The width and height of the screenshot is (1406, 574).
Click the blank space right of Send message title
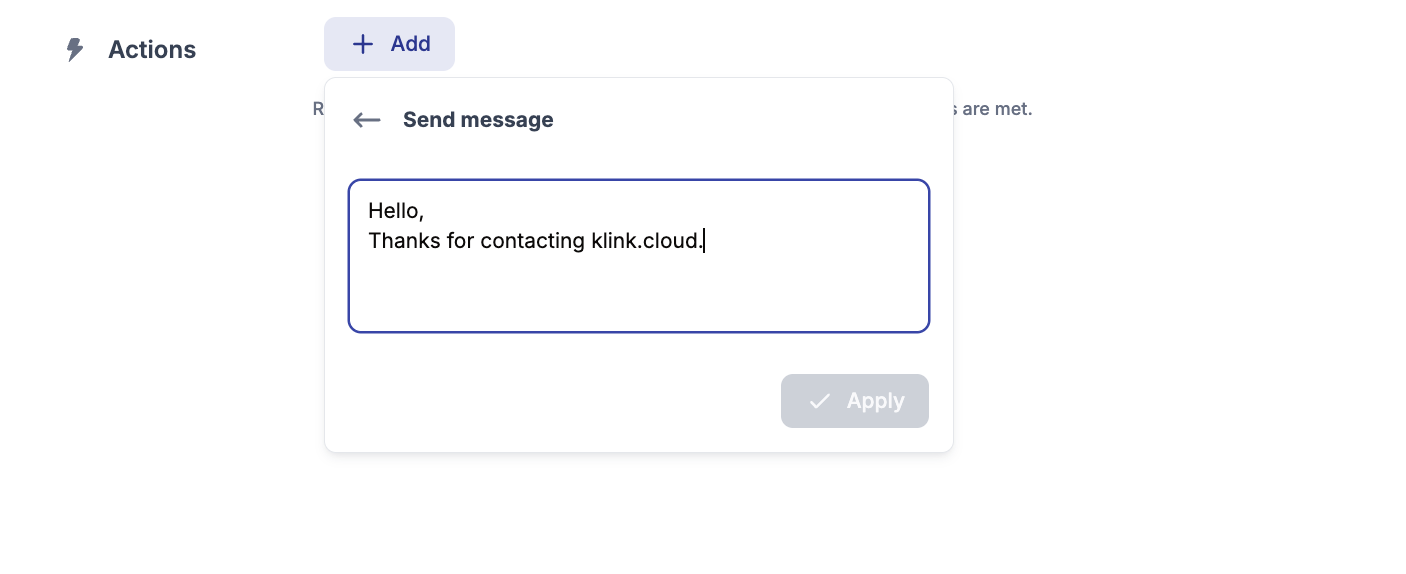(750, 120)
